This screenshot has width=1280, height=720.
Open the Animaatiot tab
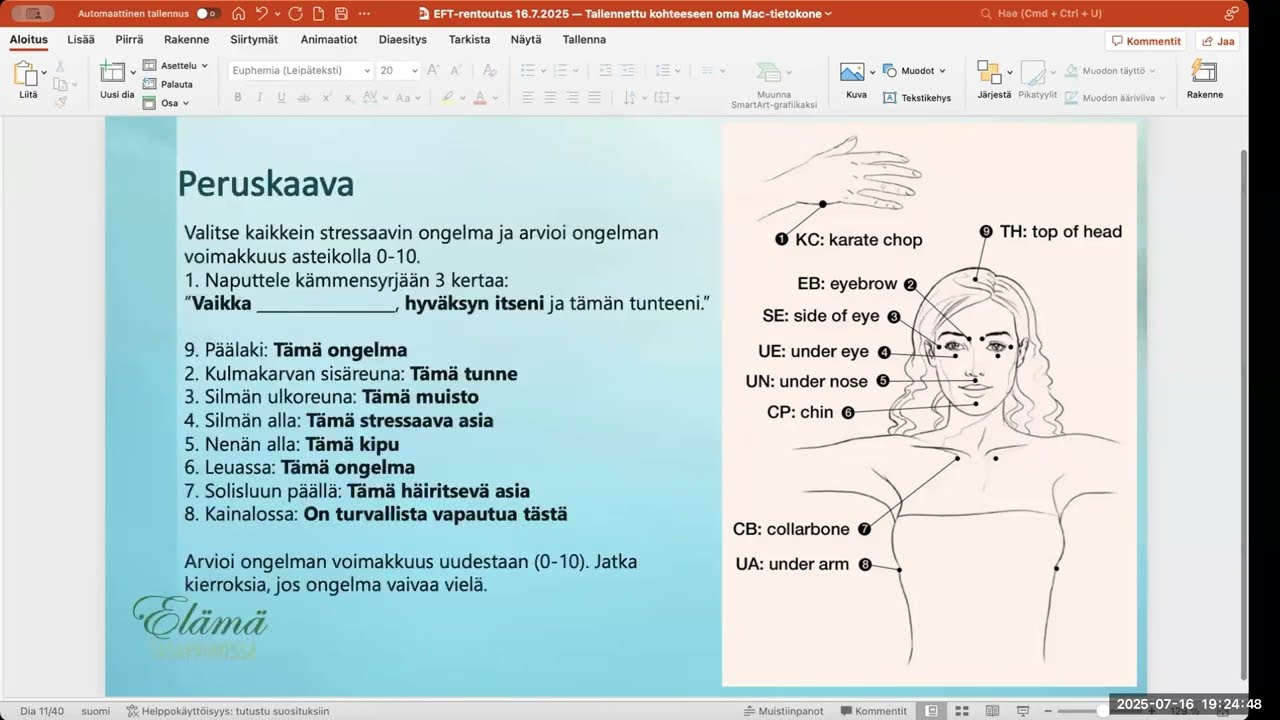(x=329, y=40)
